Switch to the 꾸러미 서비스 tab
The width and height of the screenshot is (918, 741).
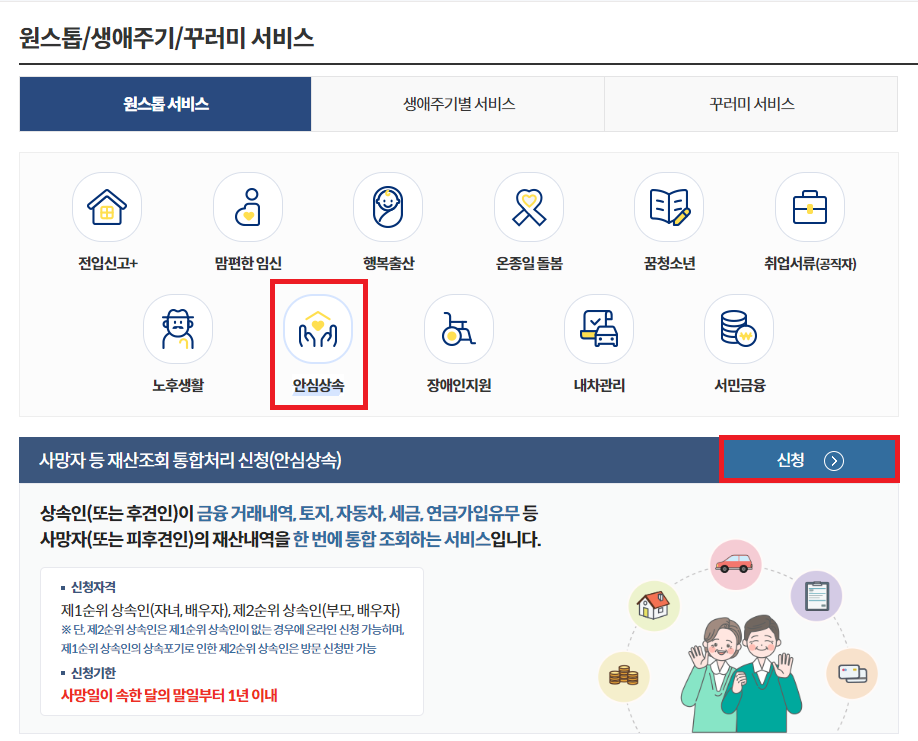click(751, 104)
